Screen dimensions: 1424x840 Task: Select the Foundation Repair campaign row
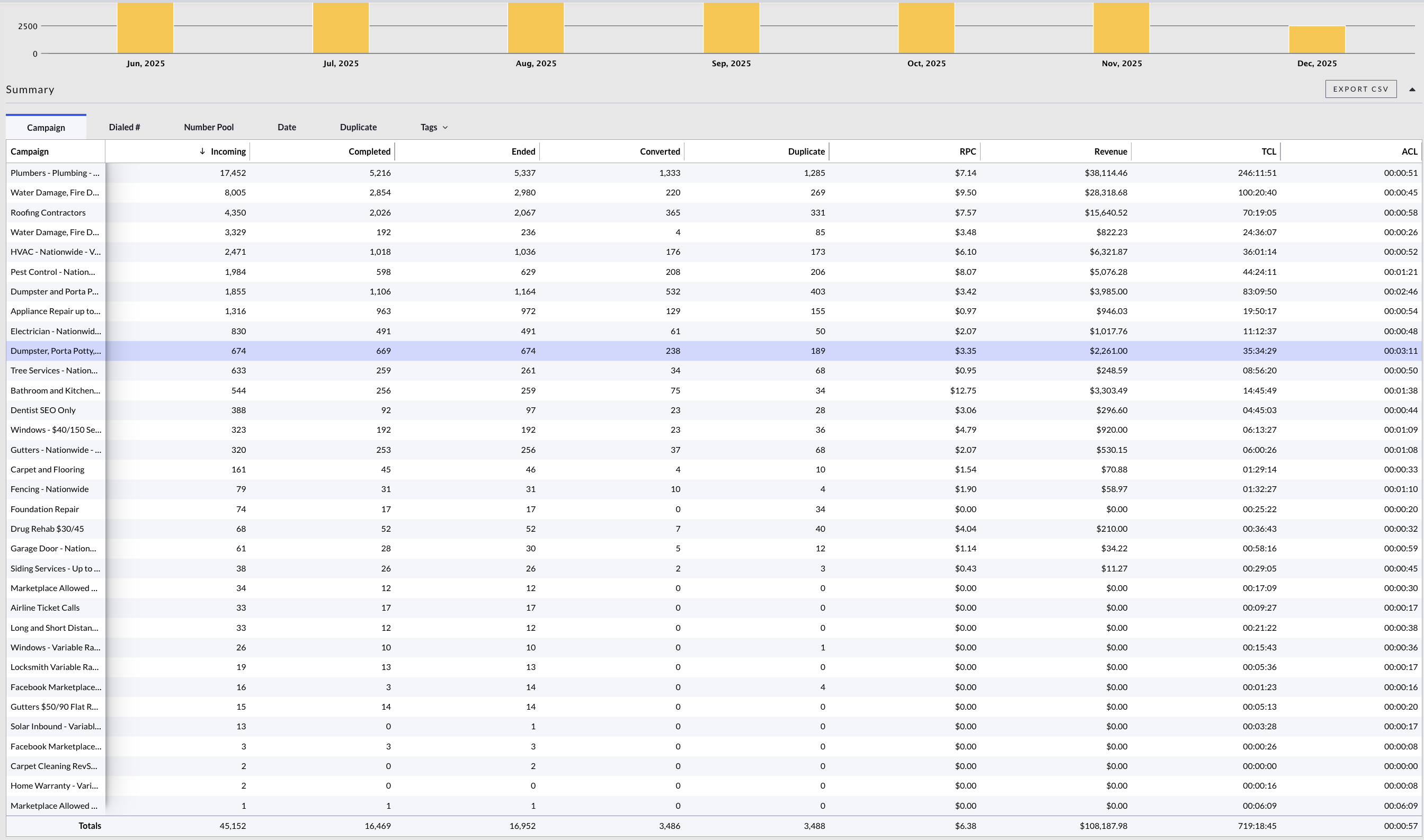(x=44, y=510)
